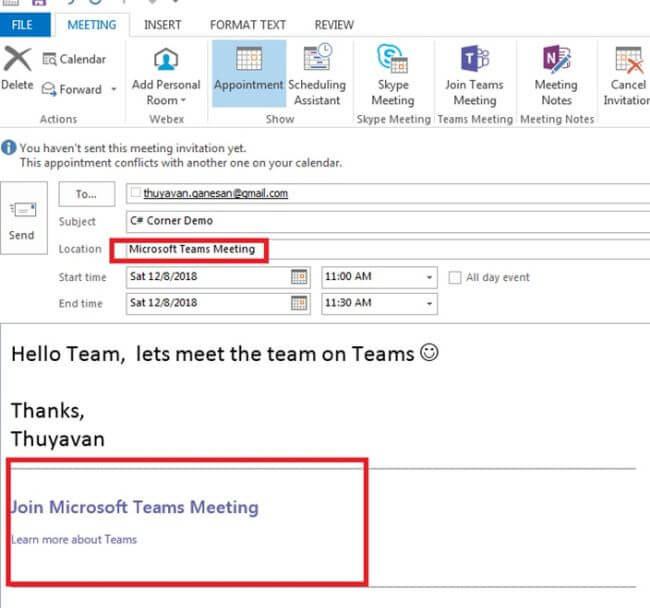
Task: Send the meeting invitation
Action: [24, 218]
